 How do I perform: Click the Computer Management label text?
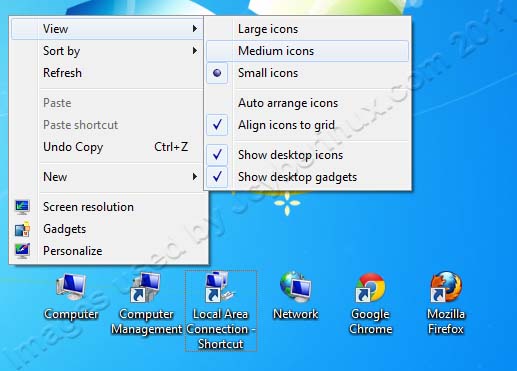(x=146, y=322)
